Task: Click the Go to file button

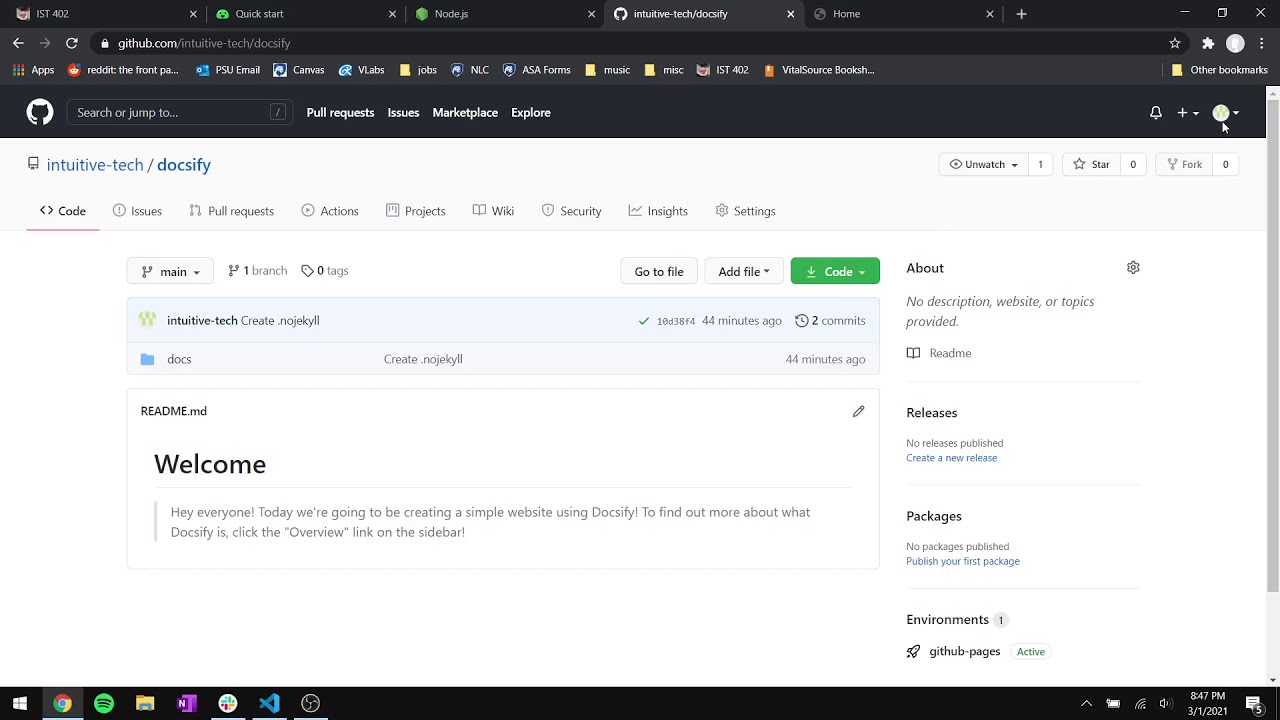Action: point(659,271)
